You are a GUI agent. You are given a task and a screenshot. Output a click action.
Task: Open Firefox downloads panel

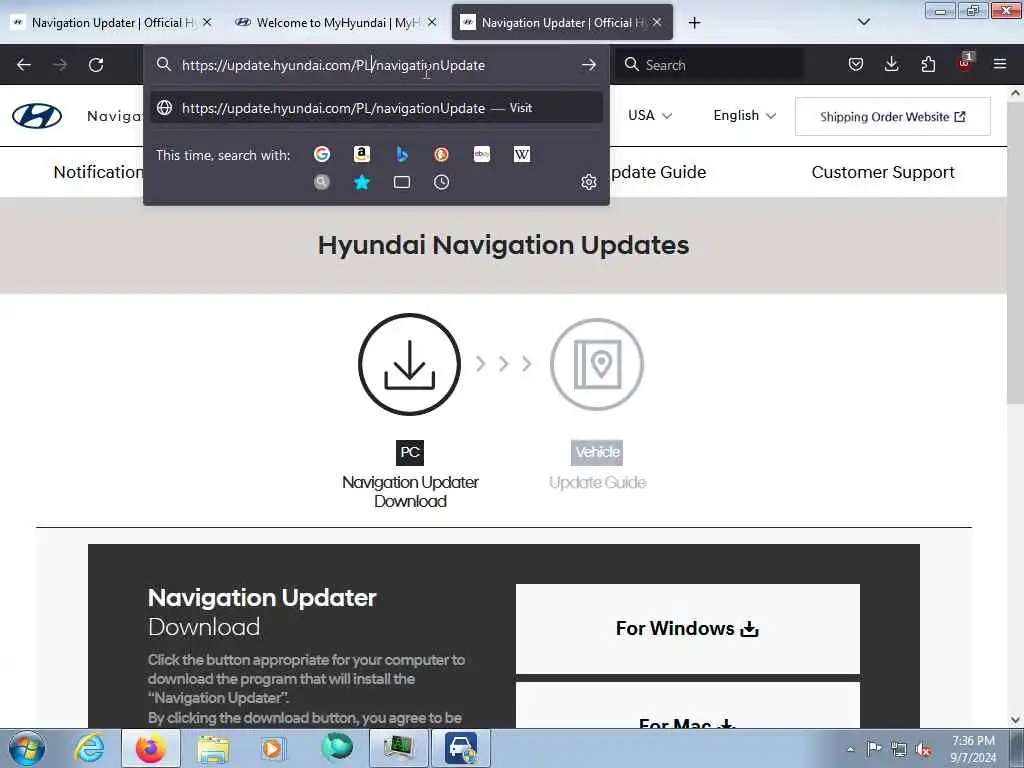point(891,64)
